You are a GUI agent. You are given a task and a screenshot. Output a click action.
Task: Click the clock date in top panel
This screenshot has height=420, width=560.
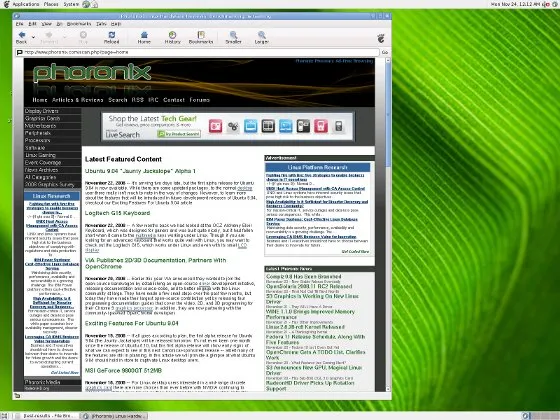pyautogui.click(x=515, y=4)
